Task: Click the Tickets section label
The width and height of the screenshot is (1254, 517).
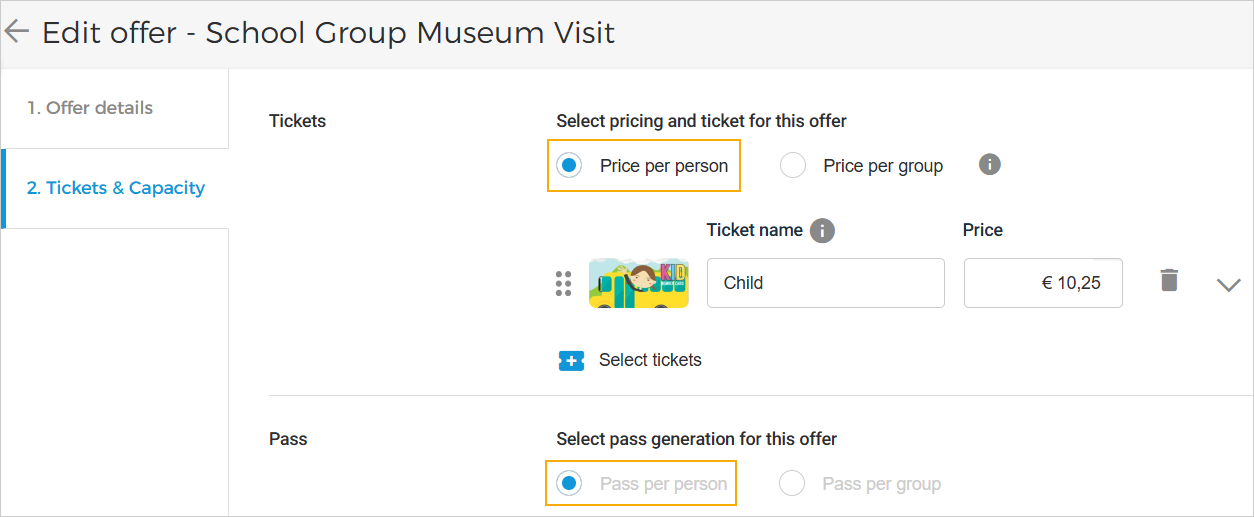Action: pyautogui.click(x=298, y=121)
